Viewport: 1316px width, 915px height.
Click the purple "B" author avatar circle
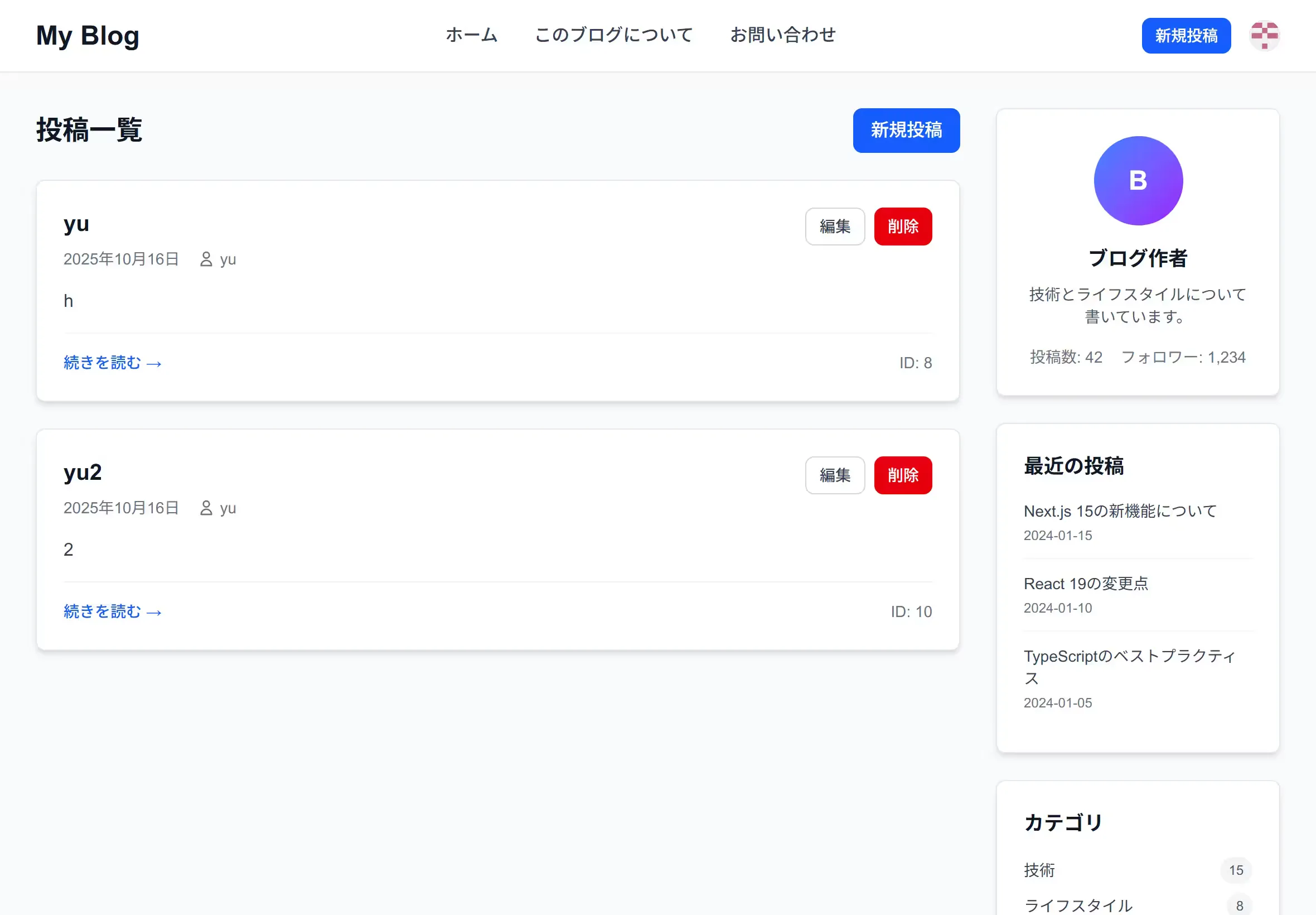[x=1138, y=180]
